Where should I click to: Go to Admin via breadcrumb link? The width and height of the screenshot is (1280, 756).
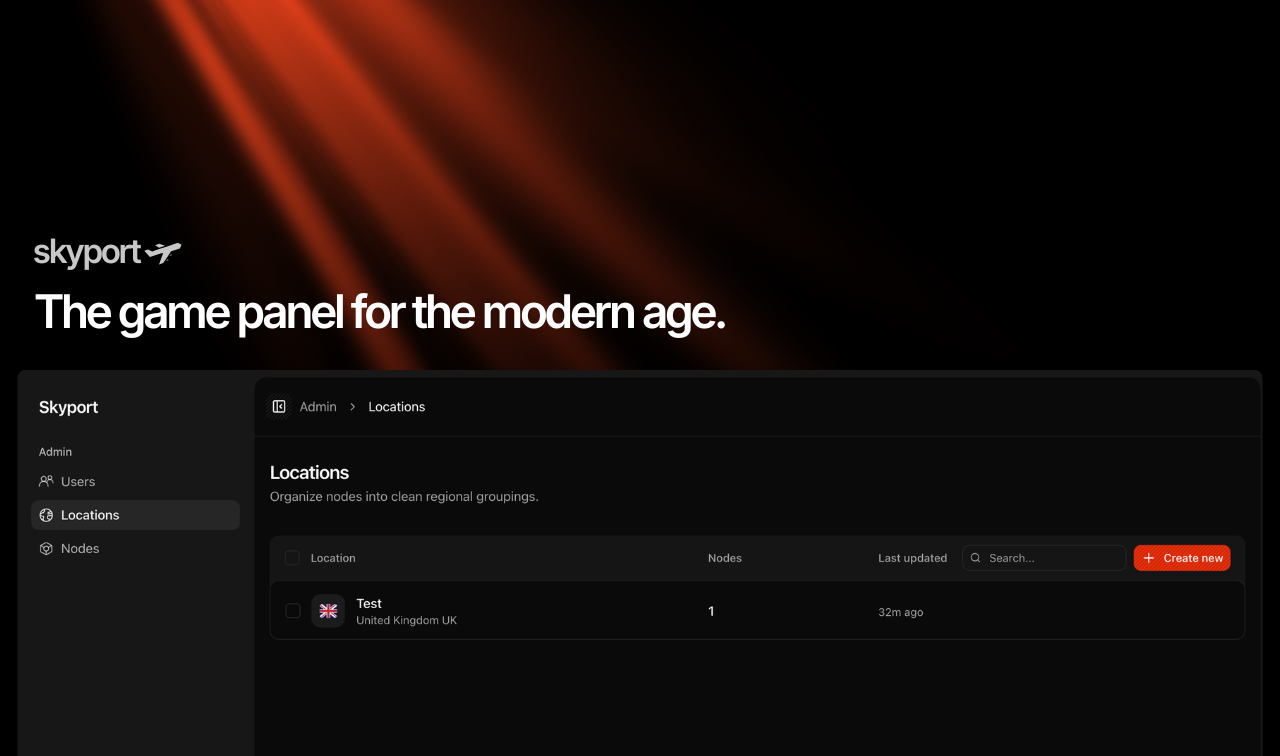tap(318, 407)
